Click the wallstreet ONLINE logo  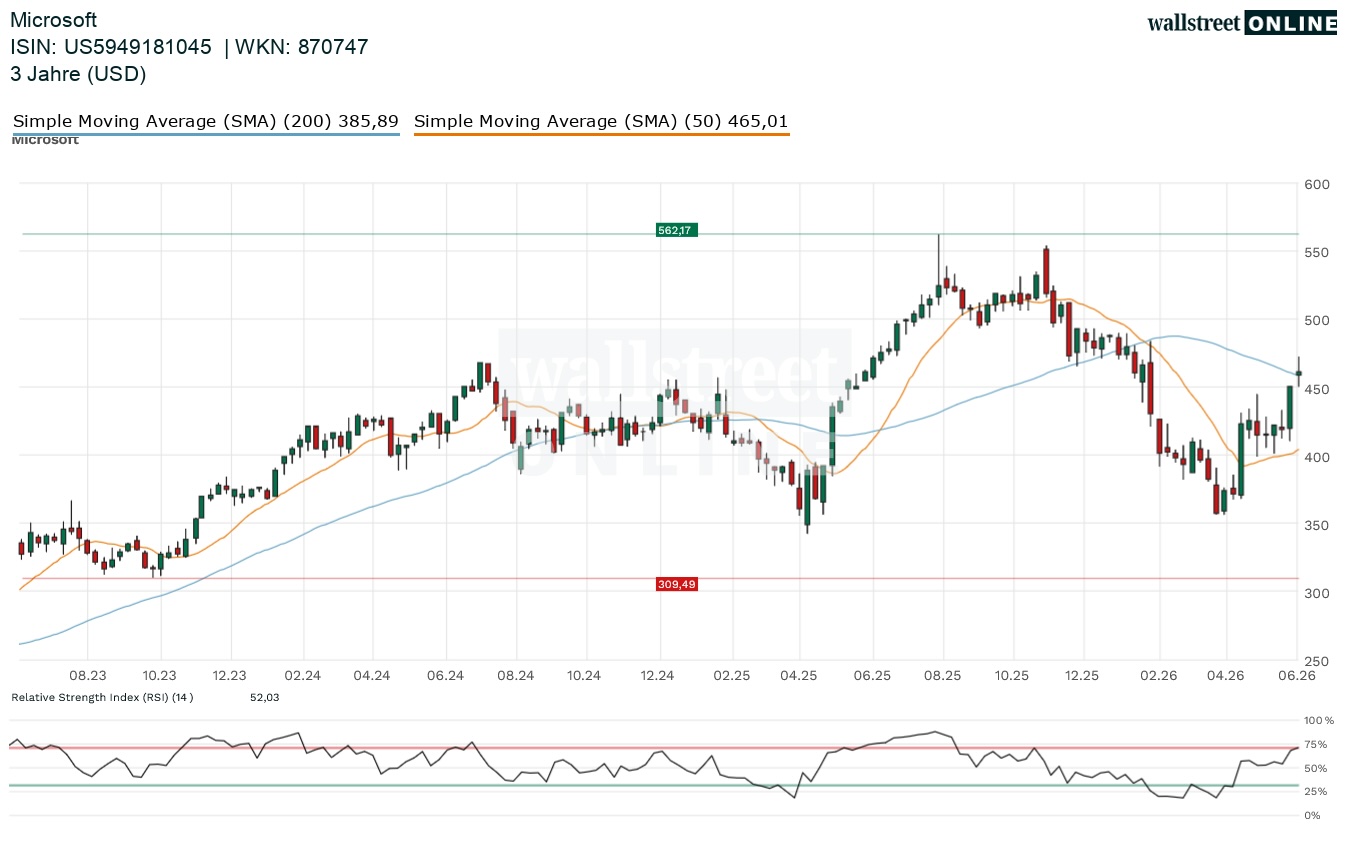pyautogui.click(x=1241, y=23)
